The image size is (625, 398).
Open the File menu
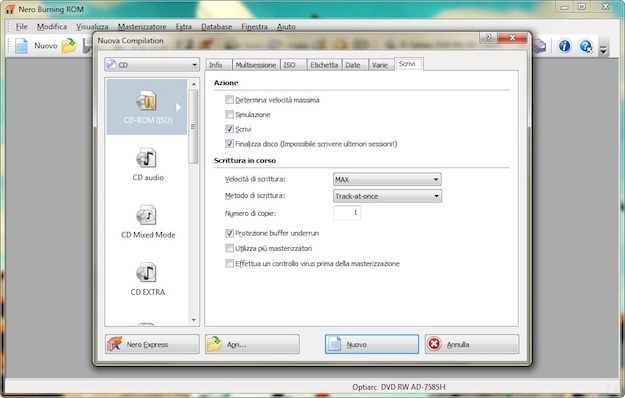(x=22, y=27)
